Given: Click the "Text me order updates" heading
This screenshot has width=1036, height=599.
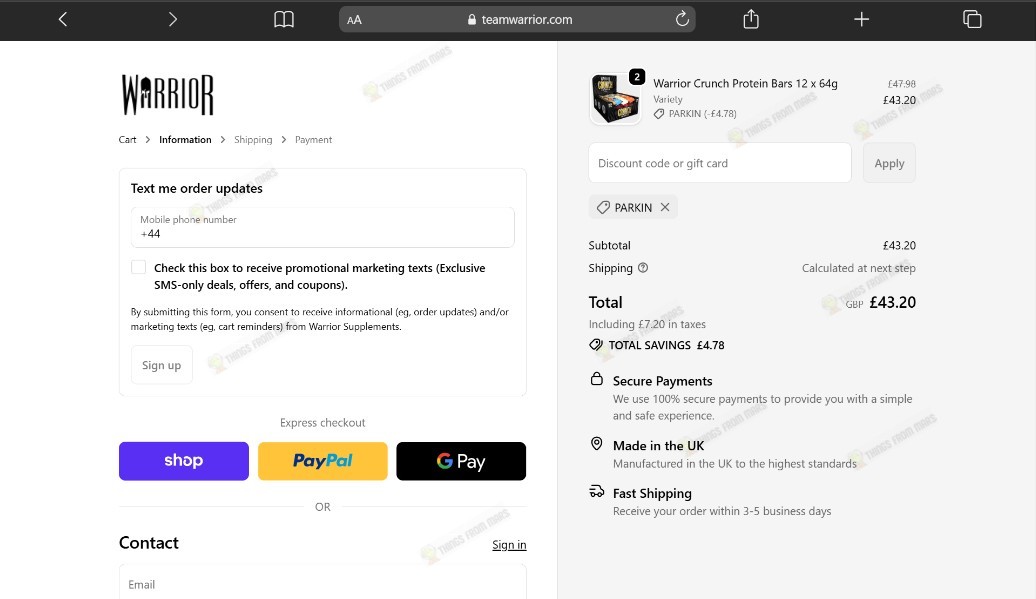Looking at the screenshot, I should 196,188.
